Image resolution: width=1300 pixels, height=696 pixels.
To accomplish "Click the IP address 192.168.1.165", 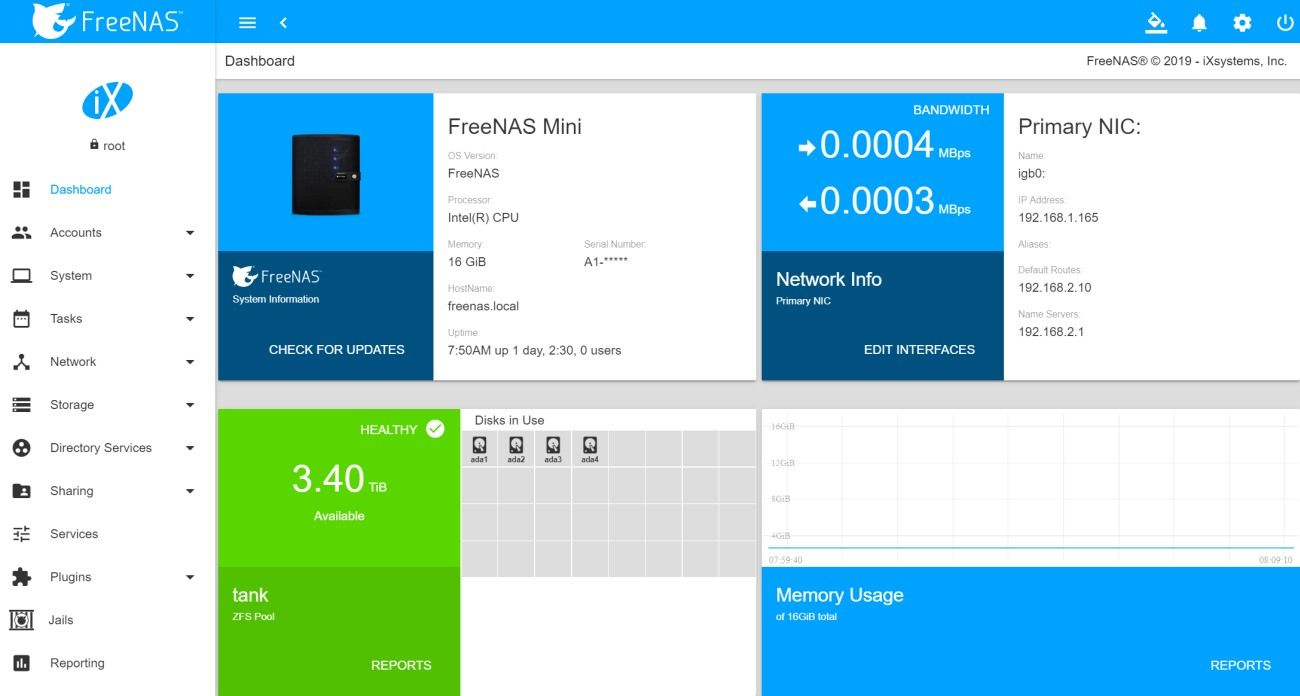I will (x=1058, y=217).
